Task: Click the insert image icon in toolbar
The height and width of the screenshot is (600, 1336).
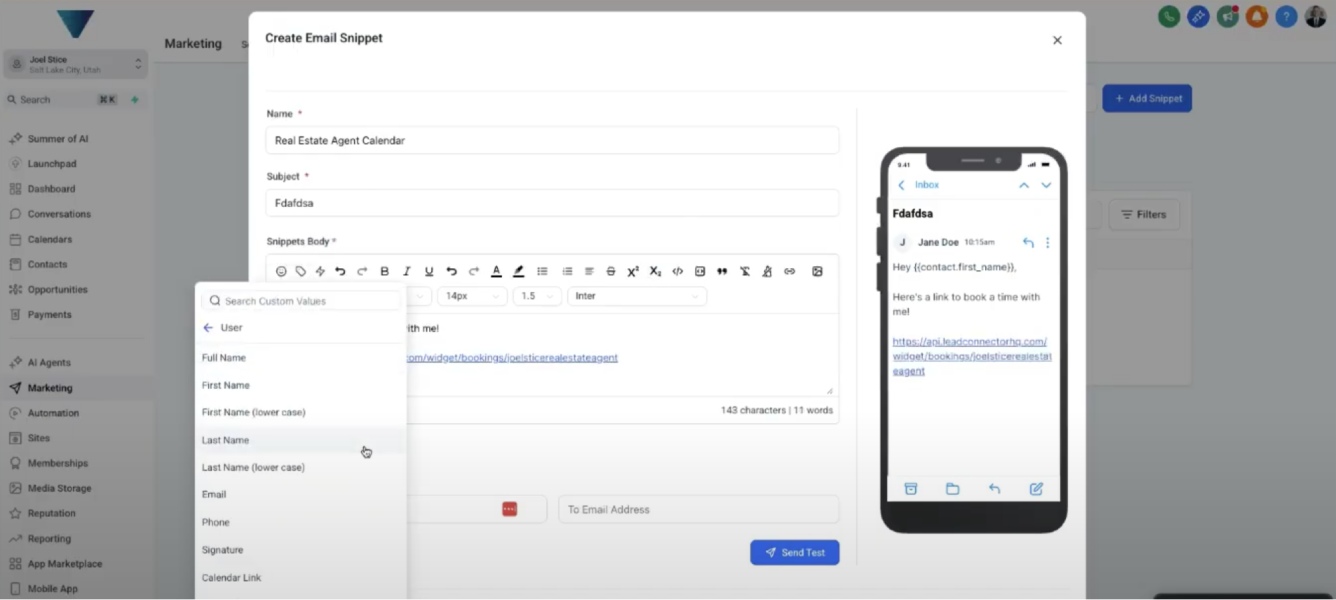Action: [x=817, y=271]
